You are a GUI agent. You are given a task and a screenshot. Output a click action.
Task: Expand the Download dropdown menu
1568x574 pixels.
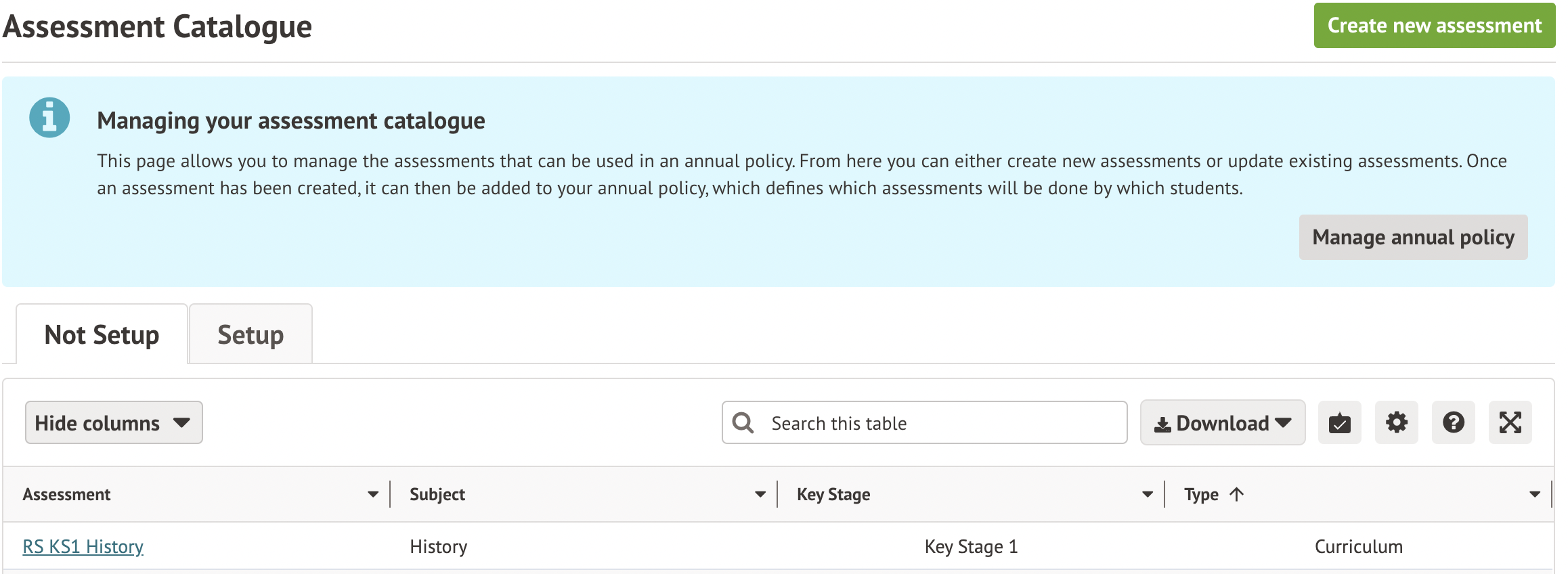click(x=1222, y=423)
